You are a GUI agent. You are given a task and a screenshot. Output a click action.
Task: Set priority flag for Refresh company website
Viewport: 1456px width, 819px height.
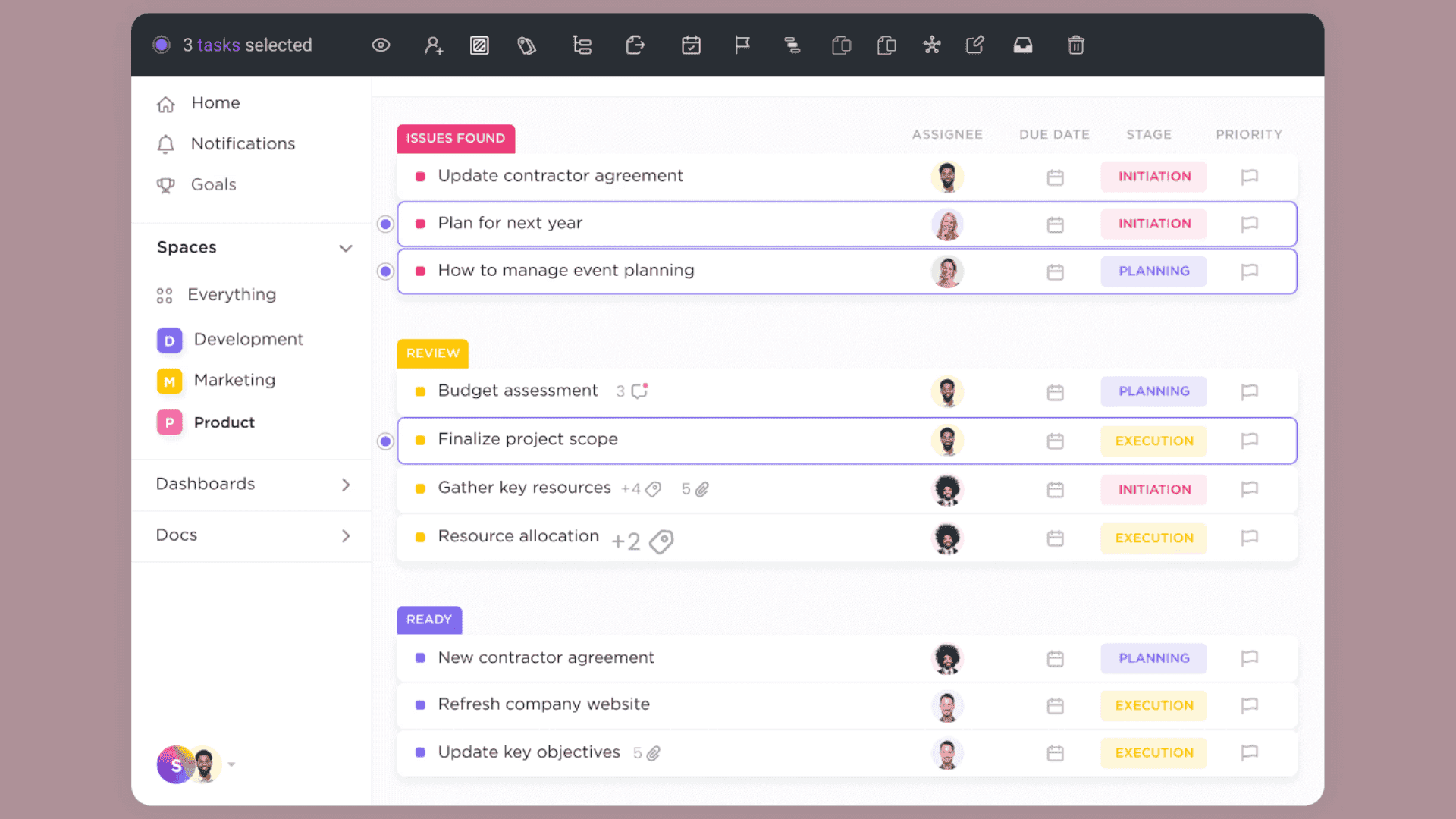(1249, 705)
